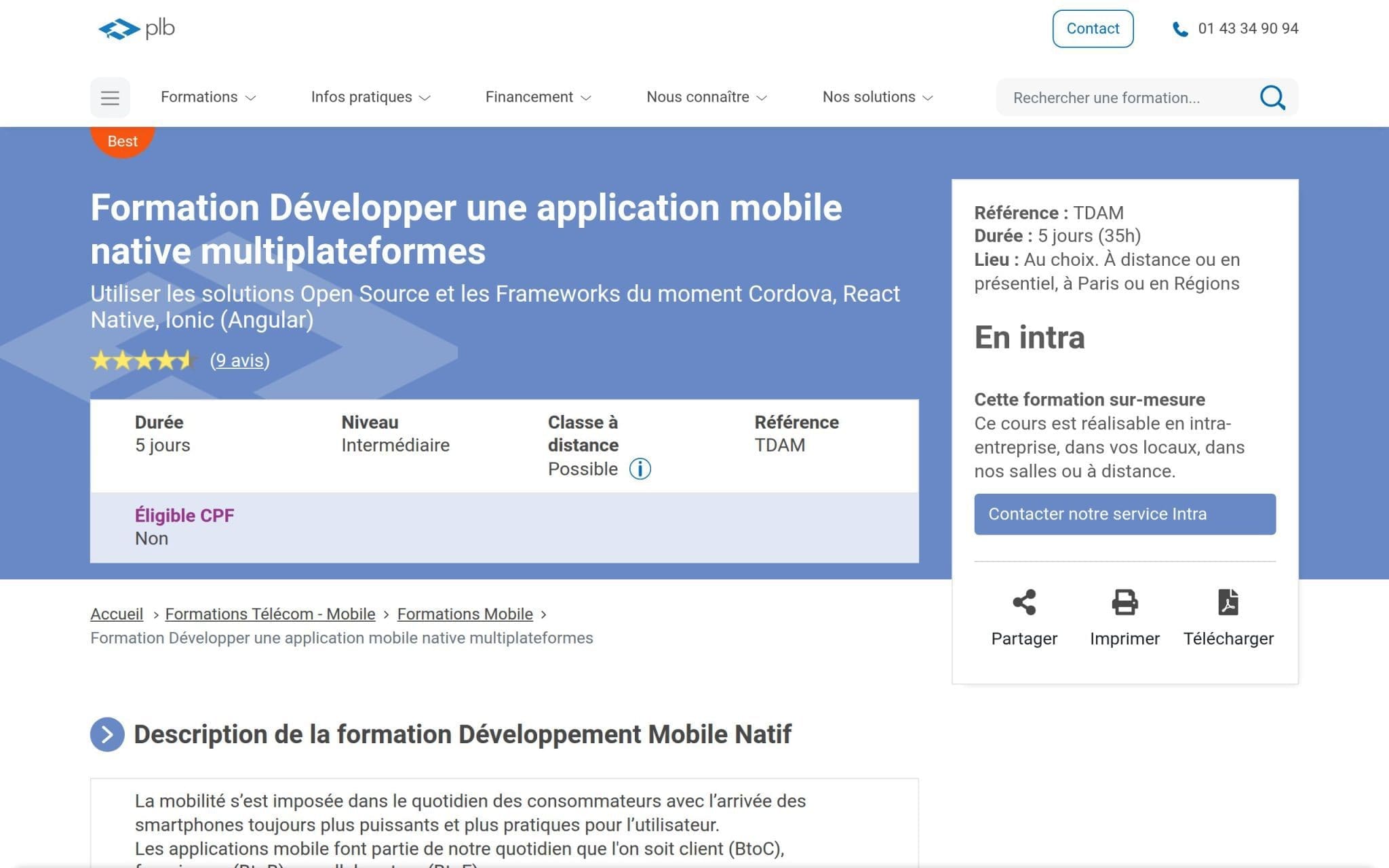1389x868 pixels.
Task: Call the number 01 43 34 90 94
Action: click(1248, 28)
